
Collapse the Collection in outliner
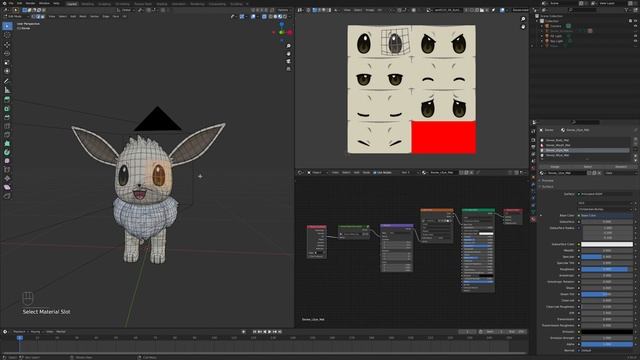coord(538,21)
